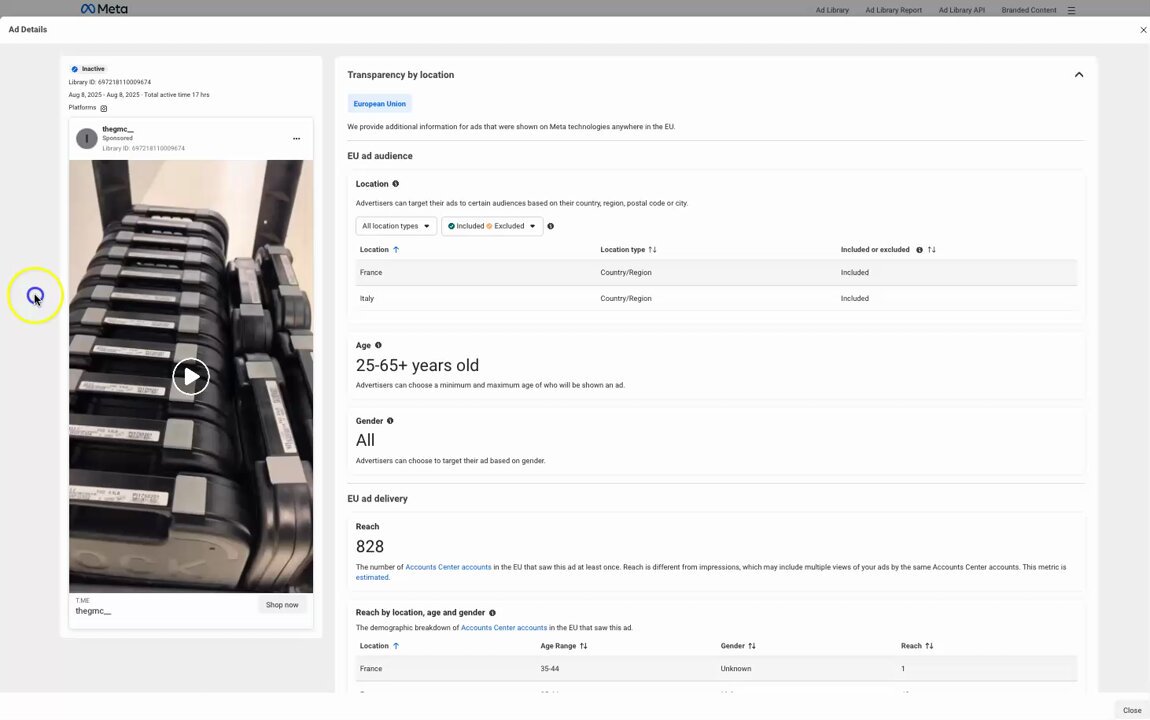Collapse Transparency by location section

point(1079,75)
